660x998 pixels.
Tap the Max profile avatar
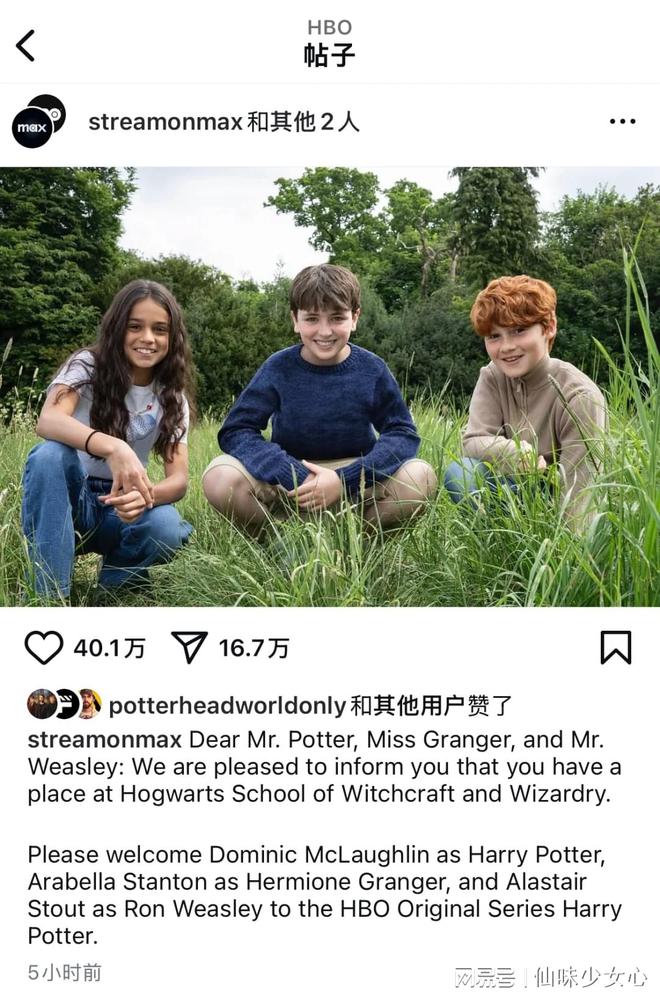coord(39,121)
